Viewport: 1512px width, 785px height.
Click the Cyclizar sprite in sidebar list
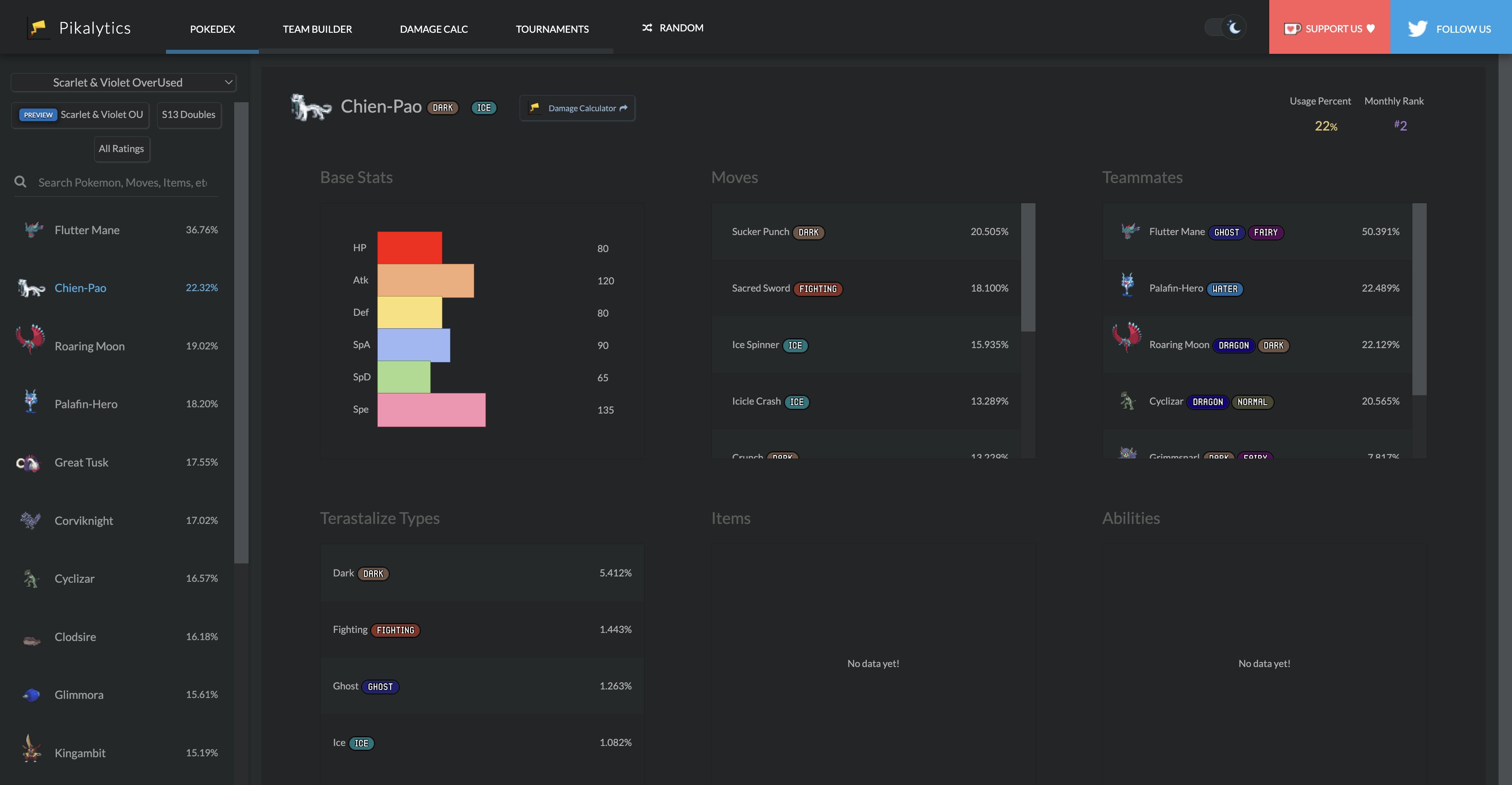[x=31, y=579]
